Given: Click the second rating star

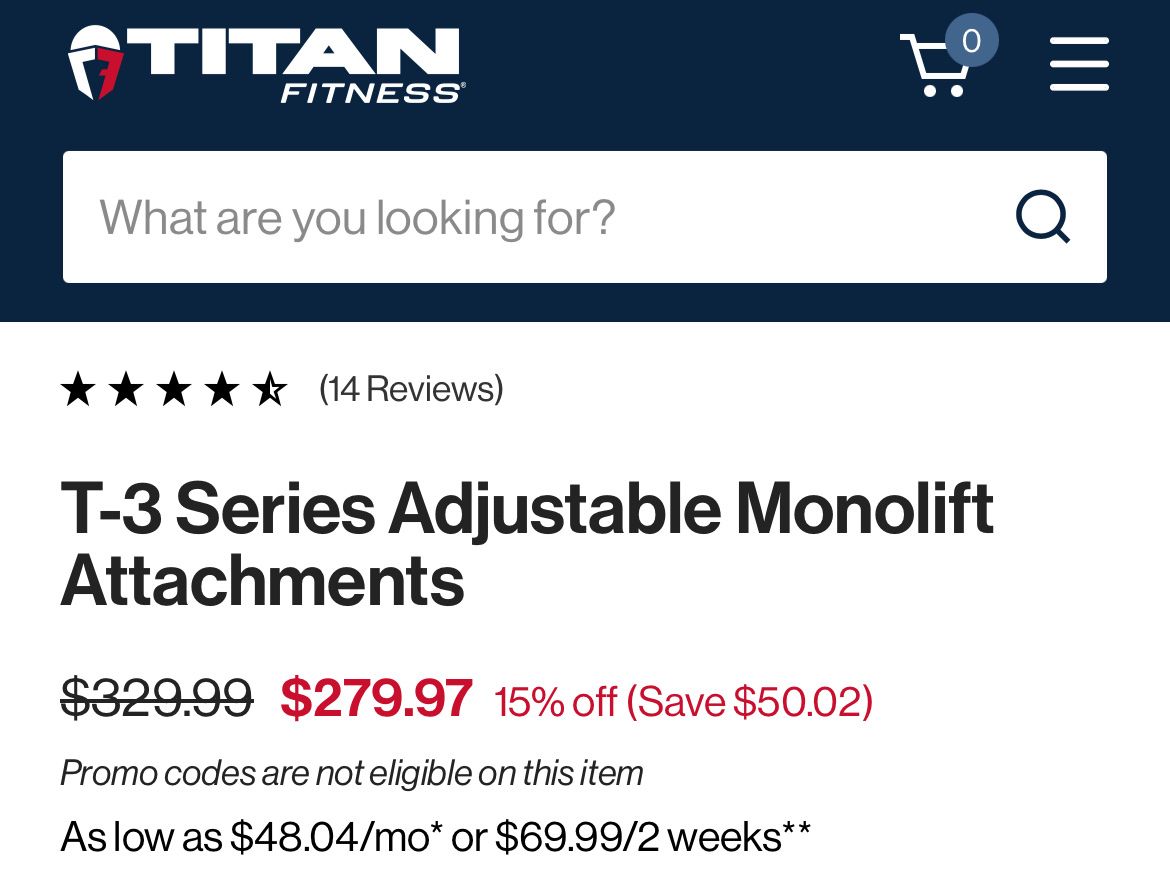Looking at the screenshot, I should click(x=126, y=388).
